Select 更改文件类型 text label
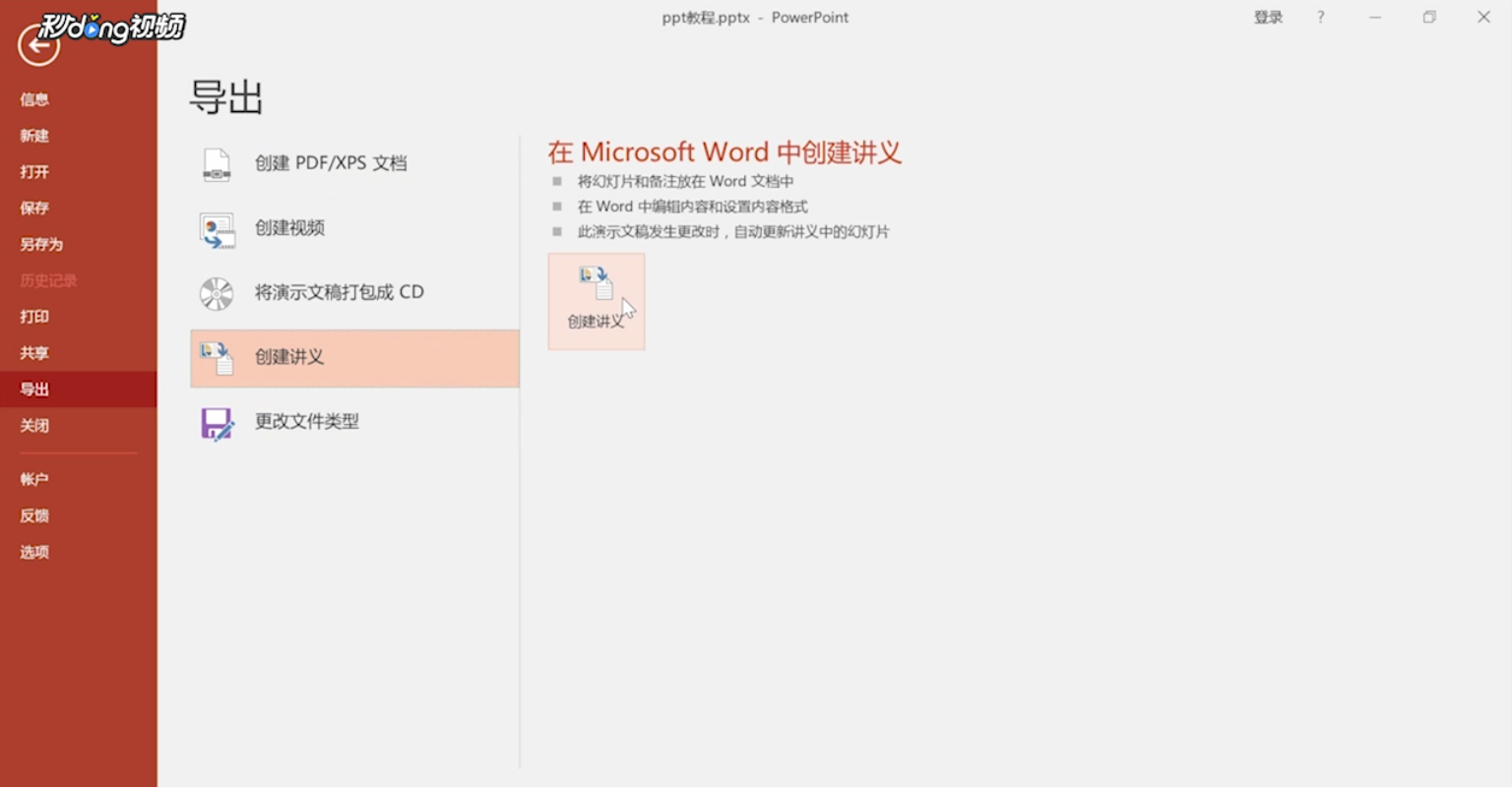The image size is (1512, 788). (307, 421)
